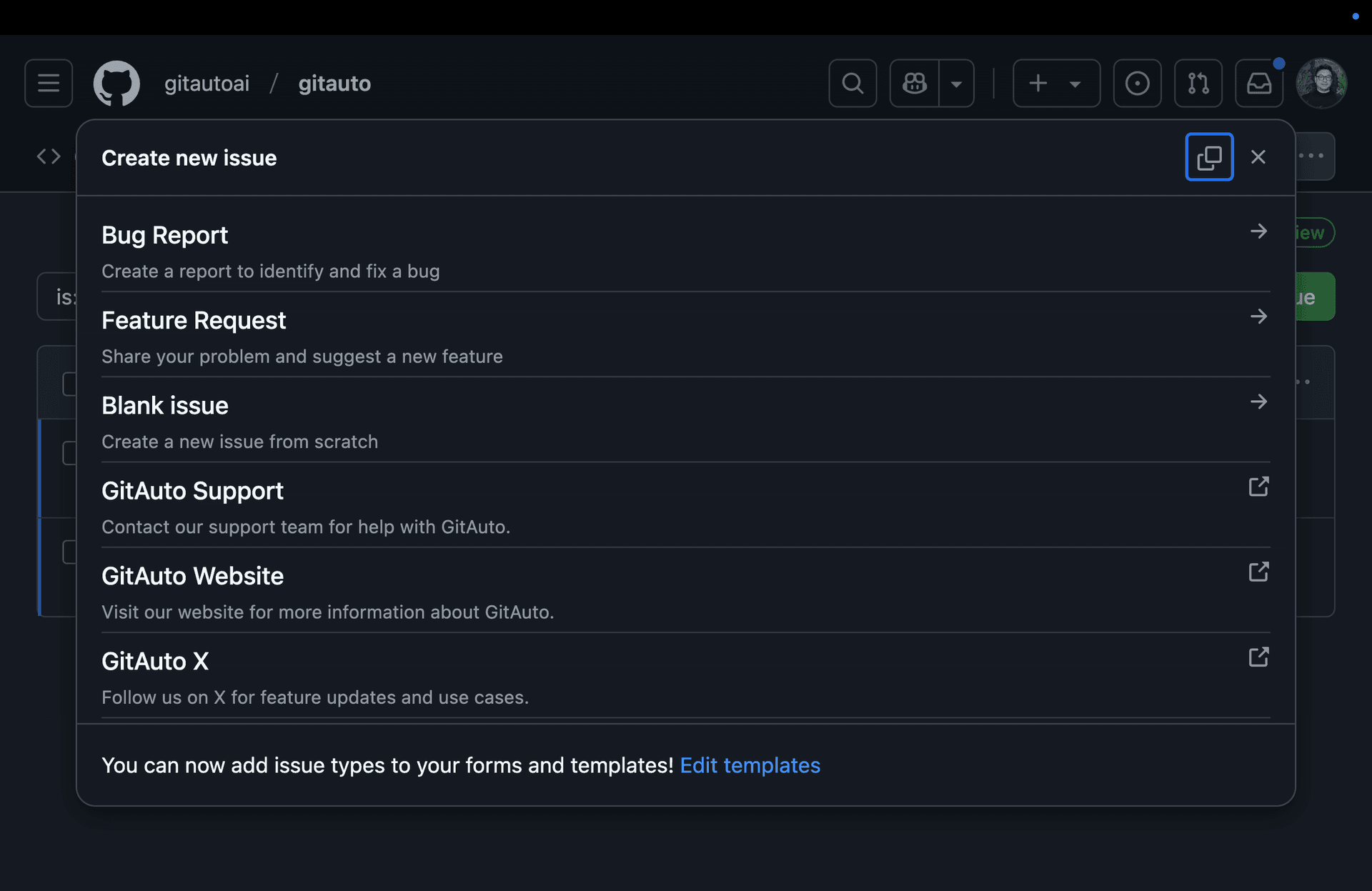Open the gitautoai organization link
Screen dimensions: 1372x891
point(207,83)
